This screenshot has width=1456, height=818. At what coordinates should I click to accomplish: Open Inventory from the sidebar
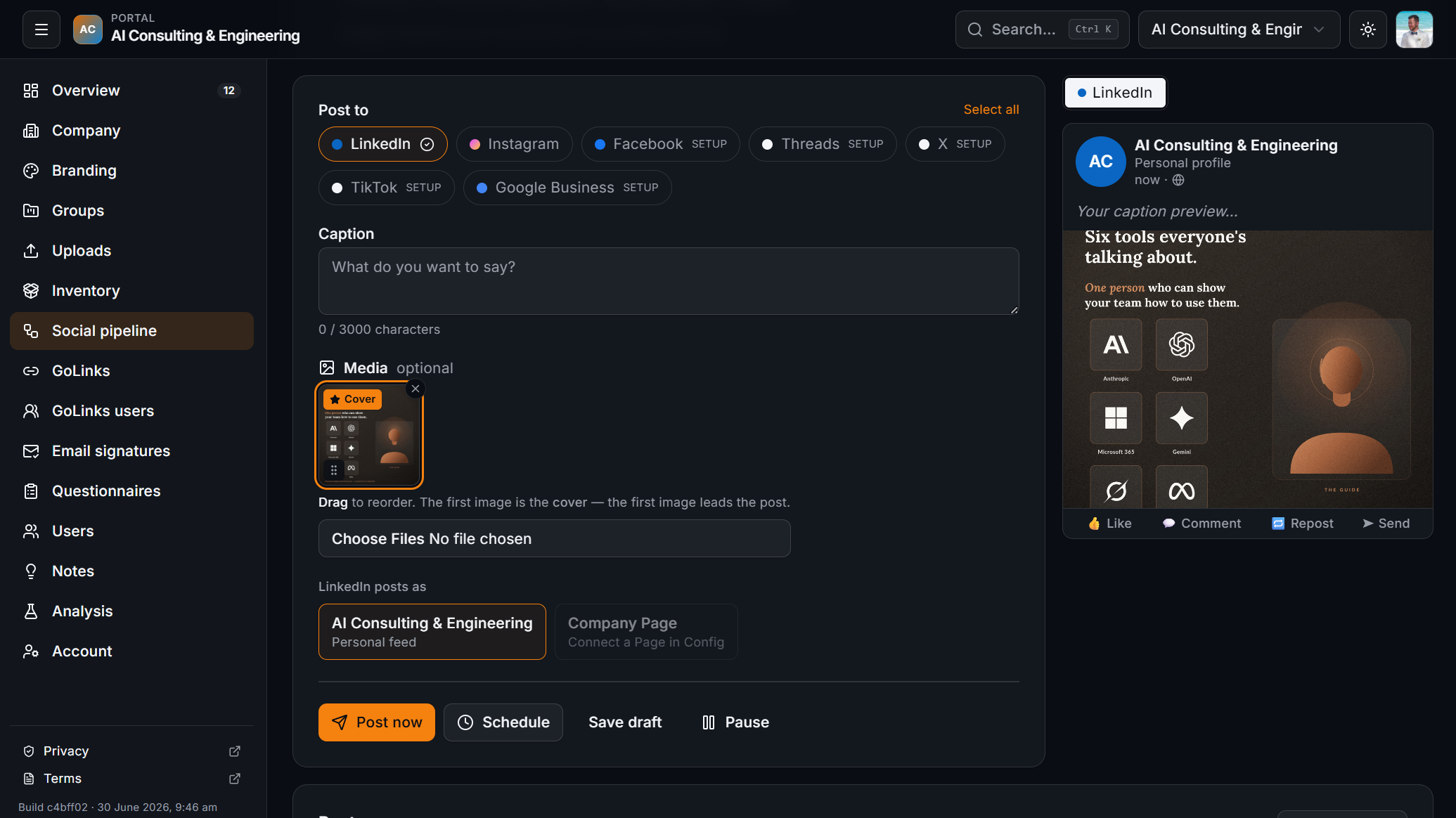pyautogui.click(x=131, y=291)
